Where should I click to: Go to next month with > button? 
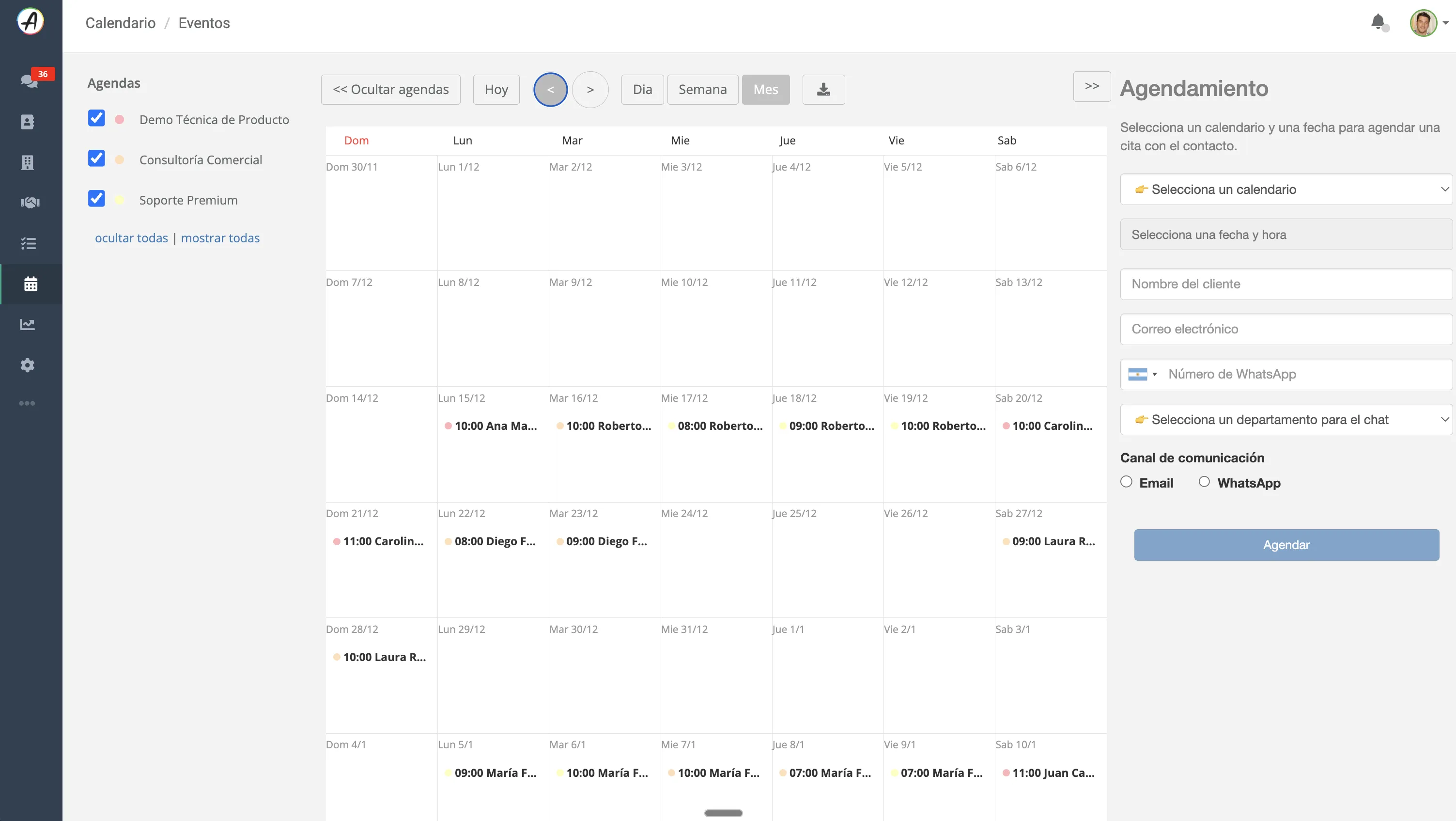[x=590, y=89]
